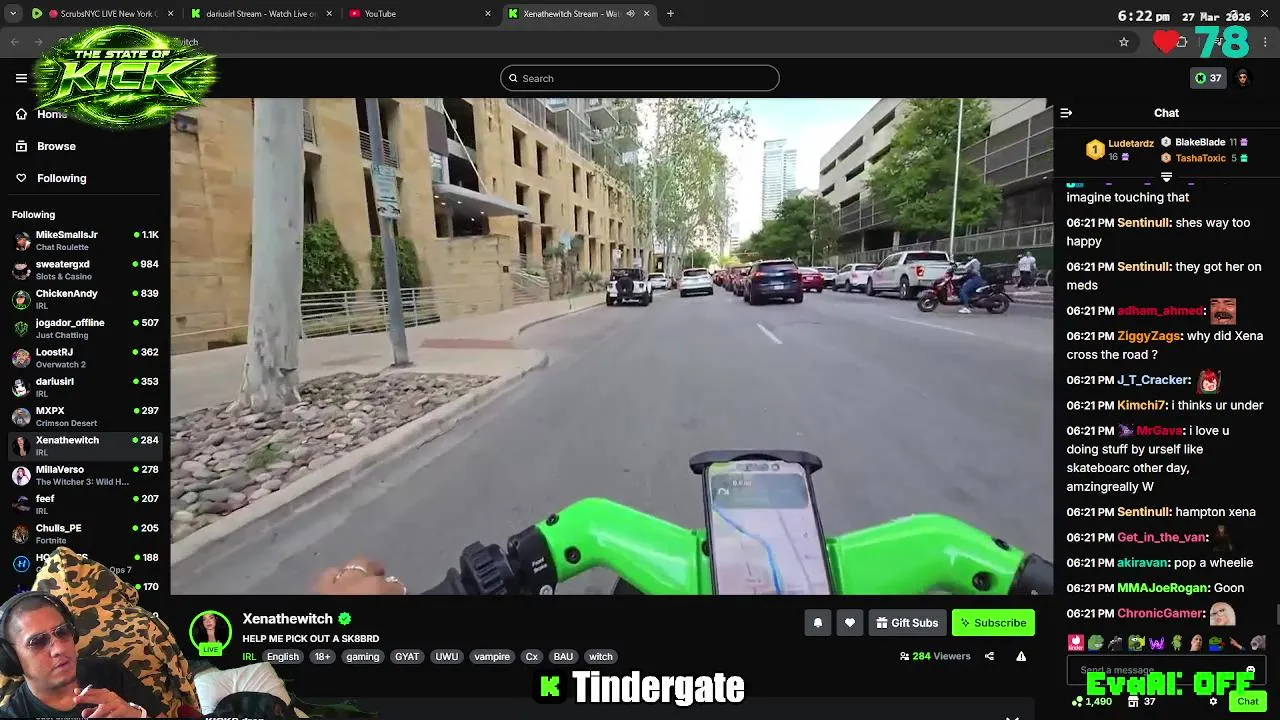The height and width of the screenshot is (720, 1280).
Task: Click the Gift Subs button
Action: coord(907,623)
